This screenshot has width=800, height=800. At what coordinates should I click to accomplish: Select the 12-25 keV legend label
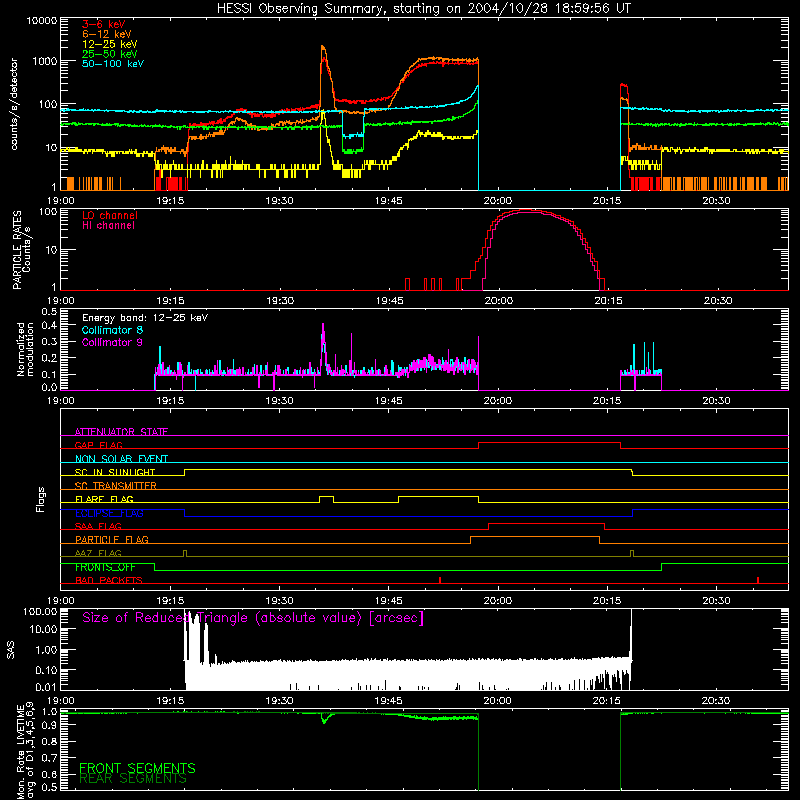[x=109, y=44]
